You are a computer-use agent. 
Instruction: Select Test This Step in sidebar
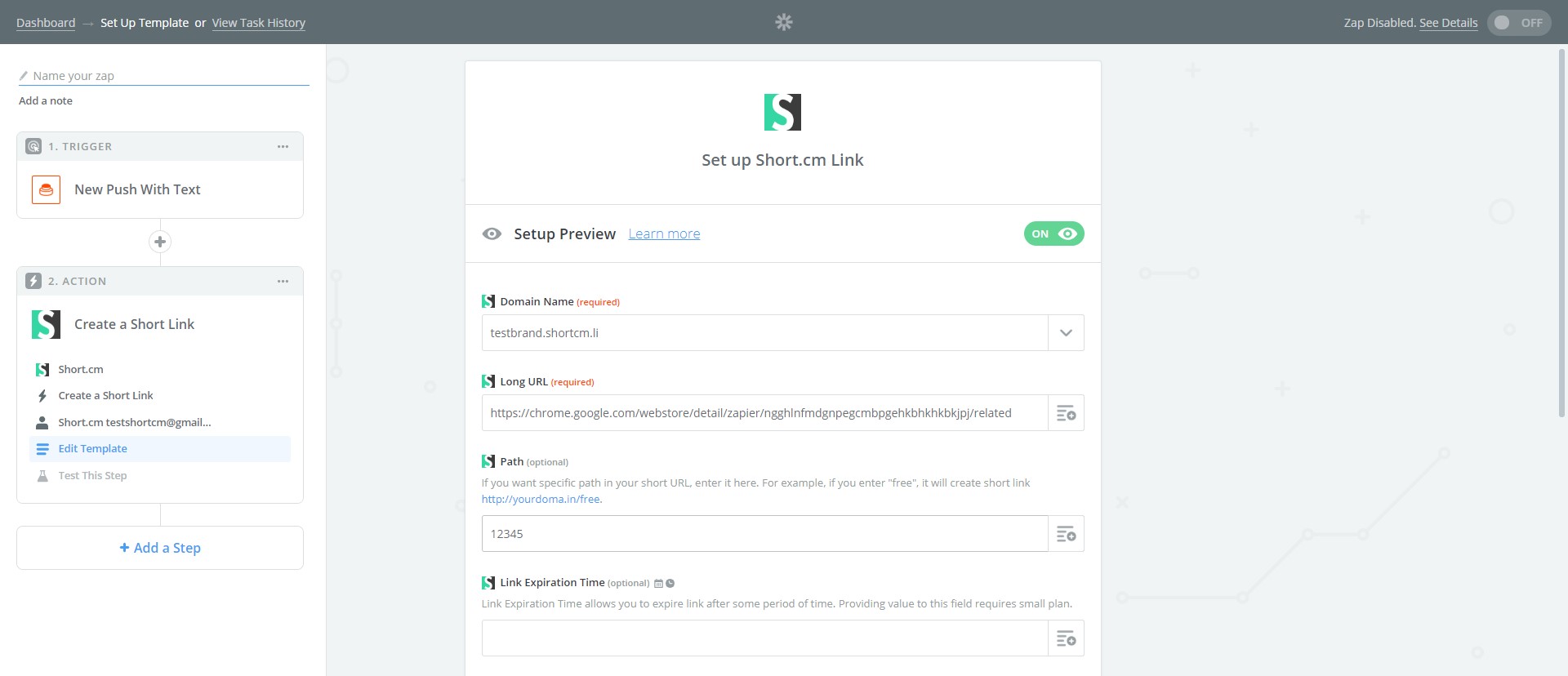coord(92,476)
